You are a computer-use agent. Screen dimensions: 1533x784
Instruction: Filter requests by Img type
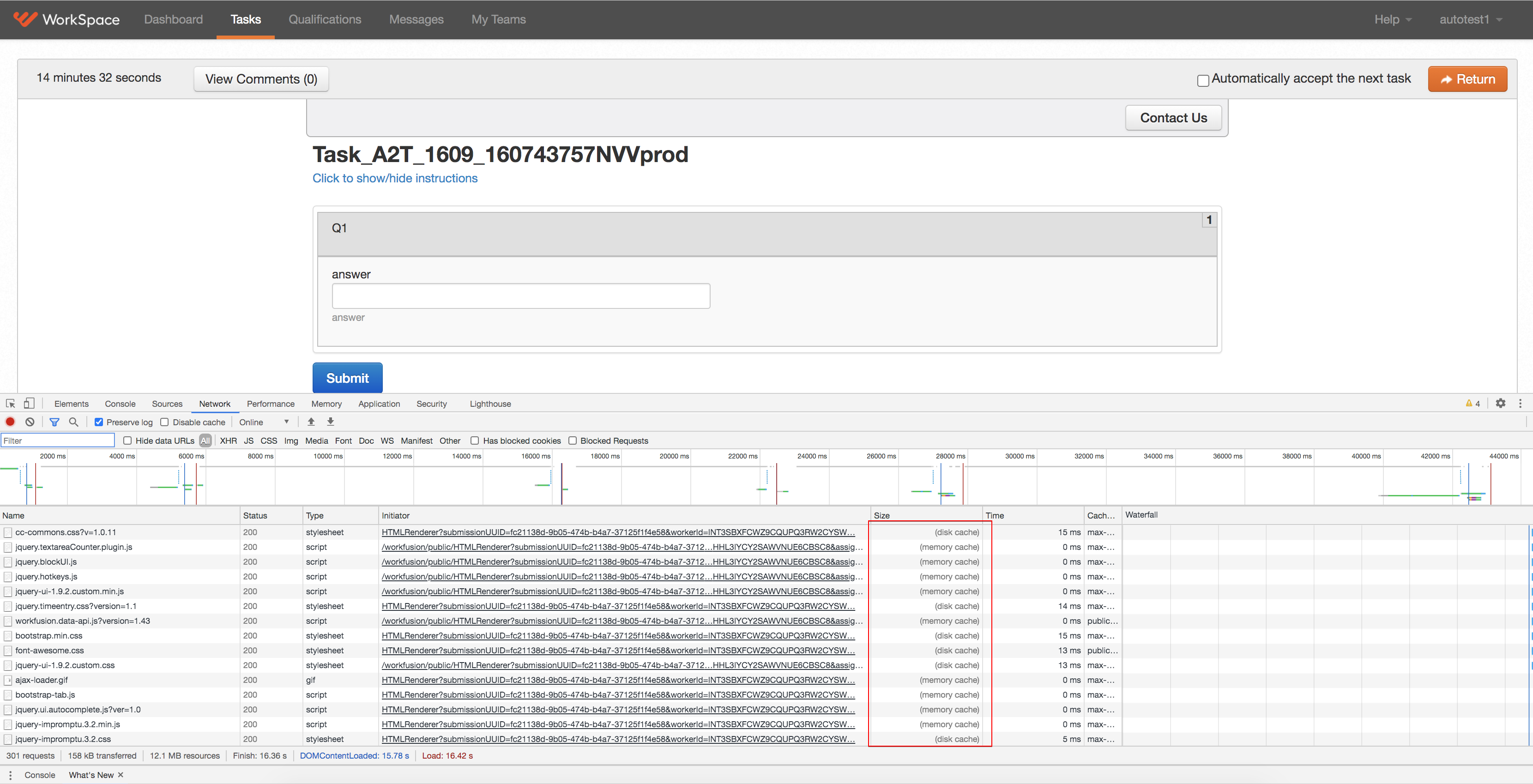[x=290, y=440]
